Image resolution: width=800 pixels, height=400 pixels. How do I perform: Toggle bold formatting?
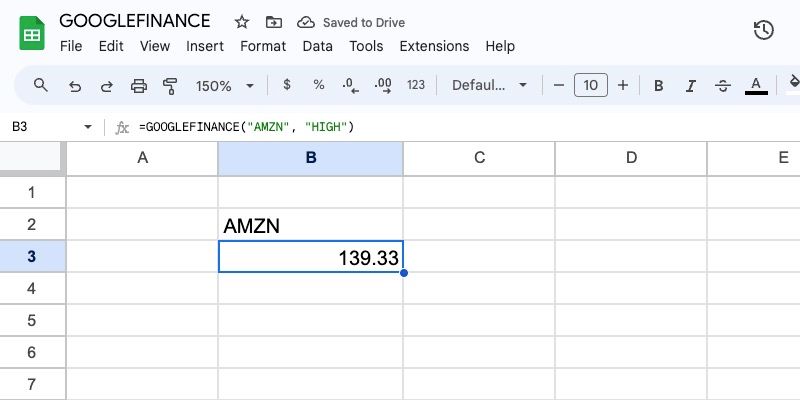coord(659,86)
